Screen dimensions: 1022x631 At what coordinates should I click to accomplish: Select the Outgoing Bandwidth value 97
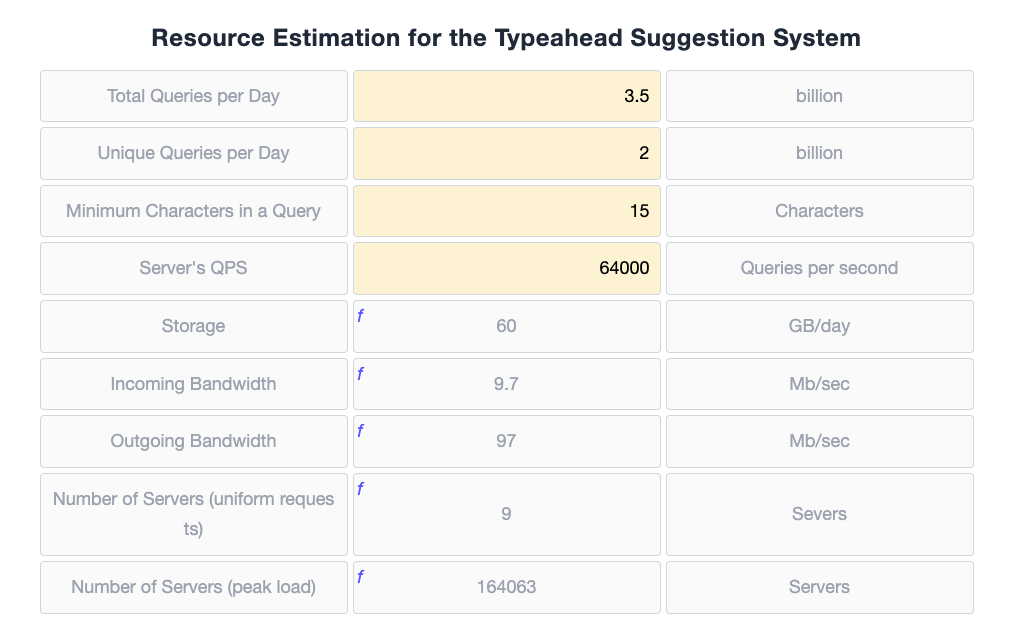coord(506,441)
